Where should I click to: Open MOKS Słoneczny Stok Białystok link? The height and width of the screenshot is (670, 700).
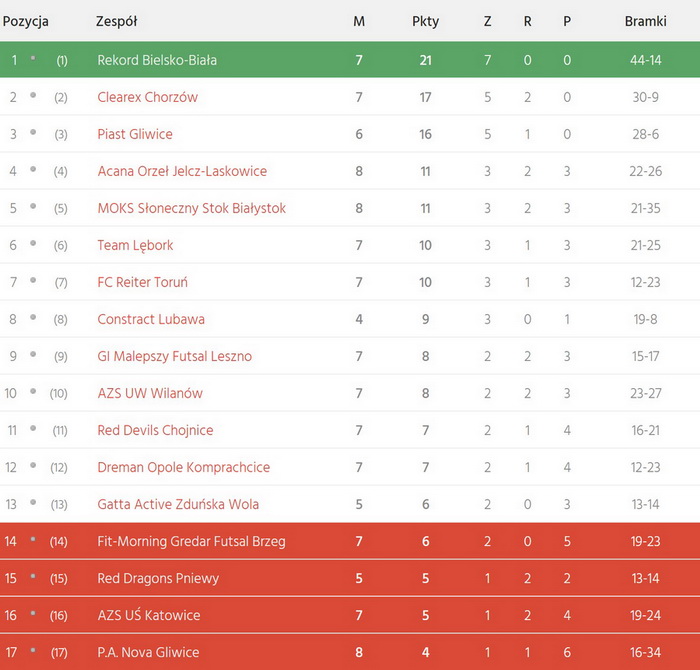tap(191, 208)
